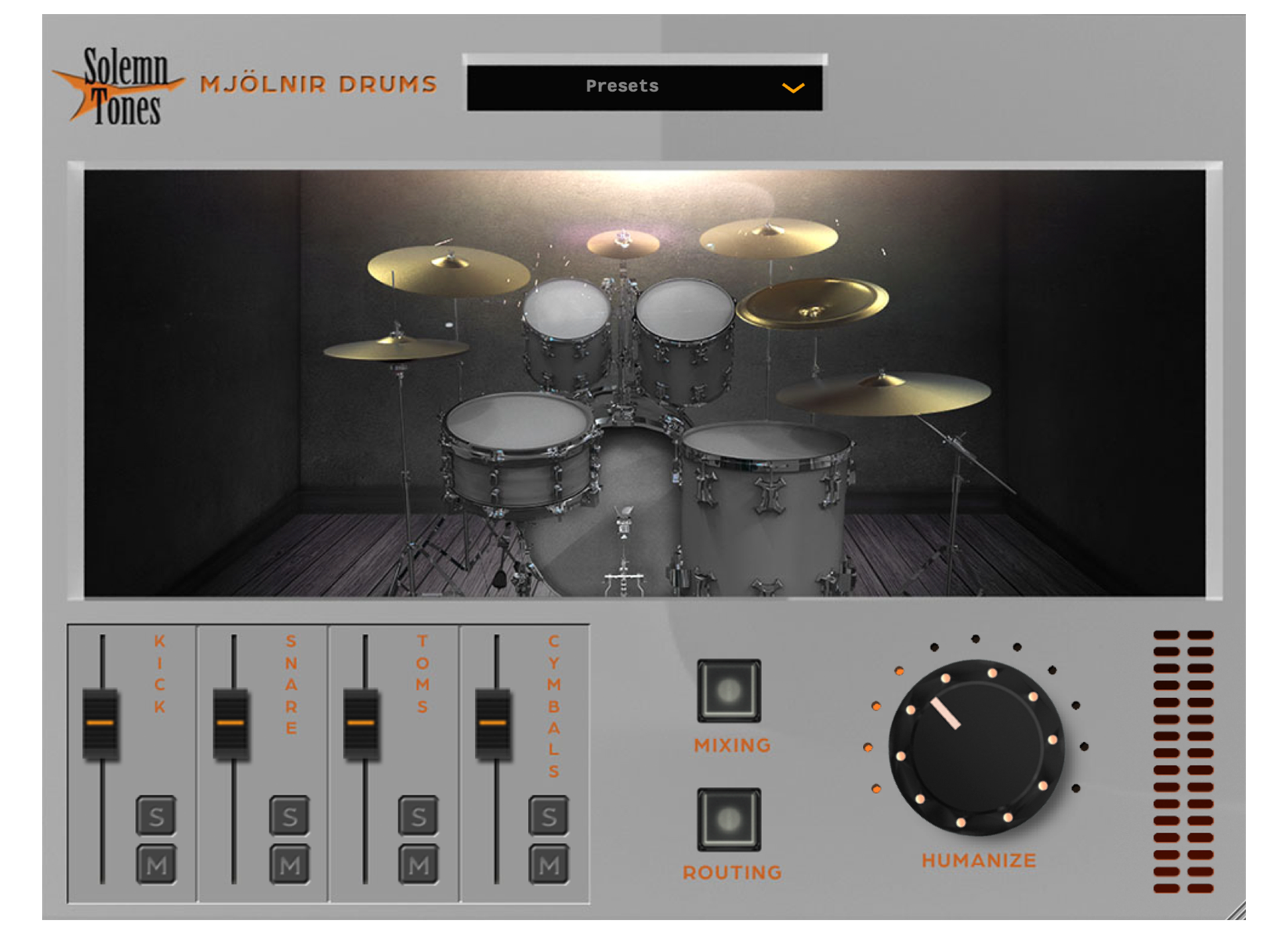
Task: Click the output level meter
Action: pyautogui.click(x=1183, y=761)
